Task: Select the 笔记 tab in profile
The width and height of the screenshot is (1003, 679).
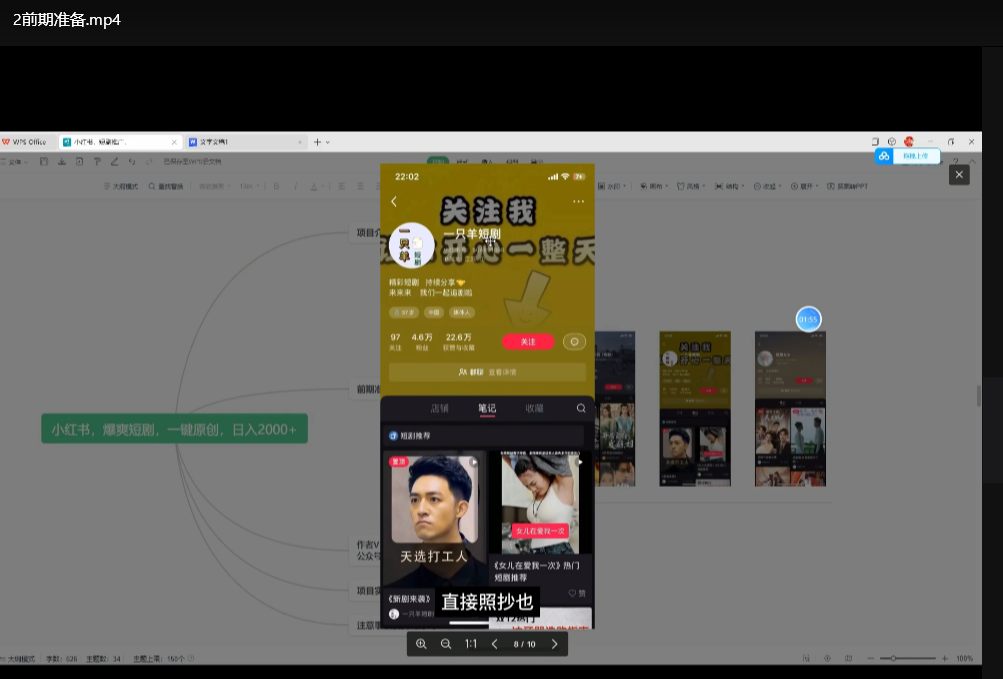Action: click(487, 408)
